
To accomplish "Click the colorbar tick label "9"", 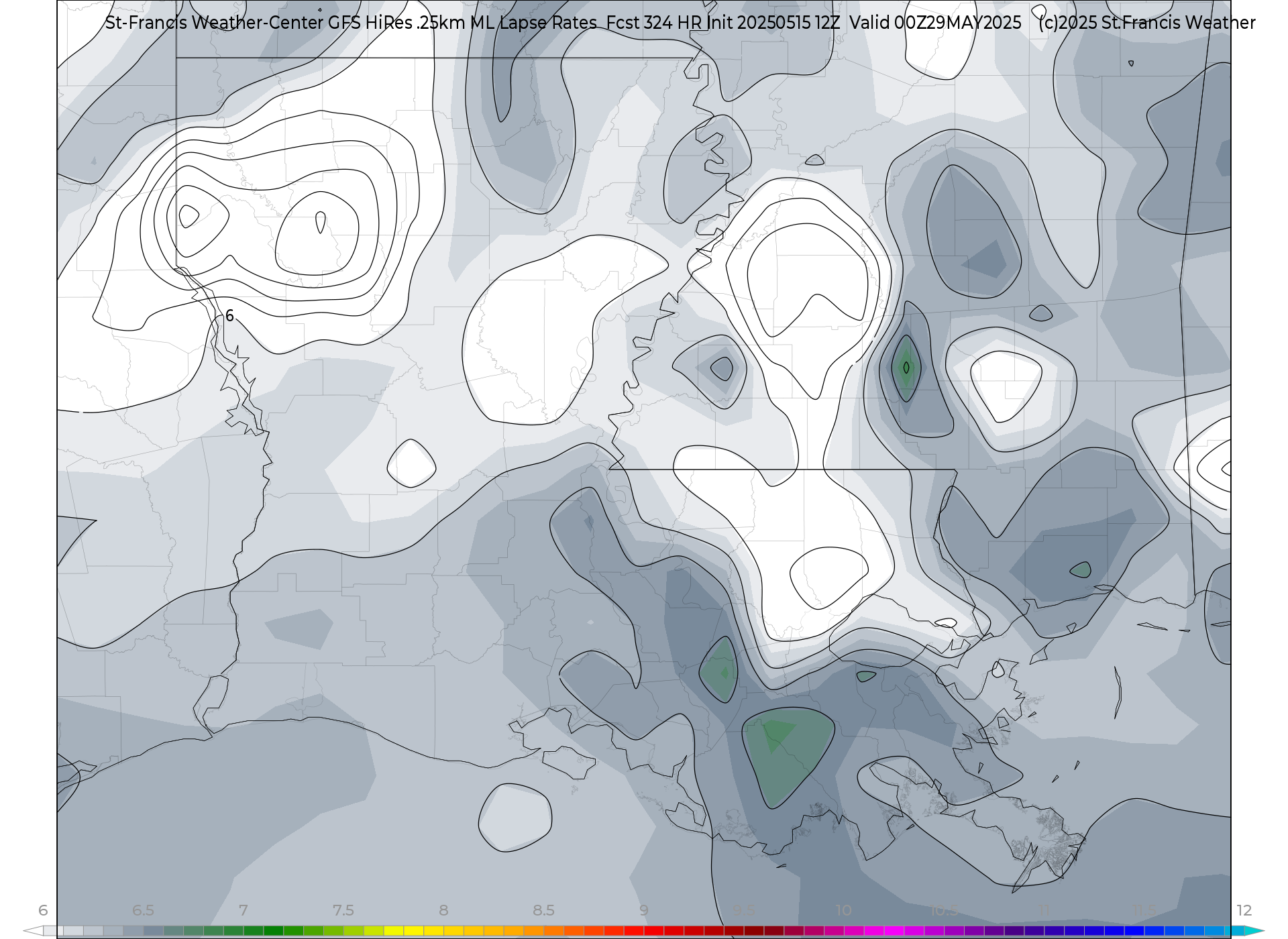I will coord(644,910).
